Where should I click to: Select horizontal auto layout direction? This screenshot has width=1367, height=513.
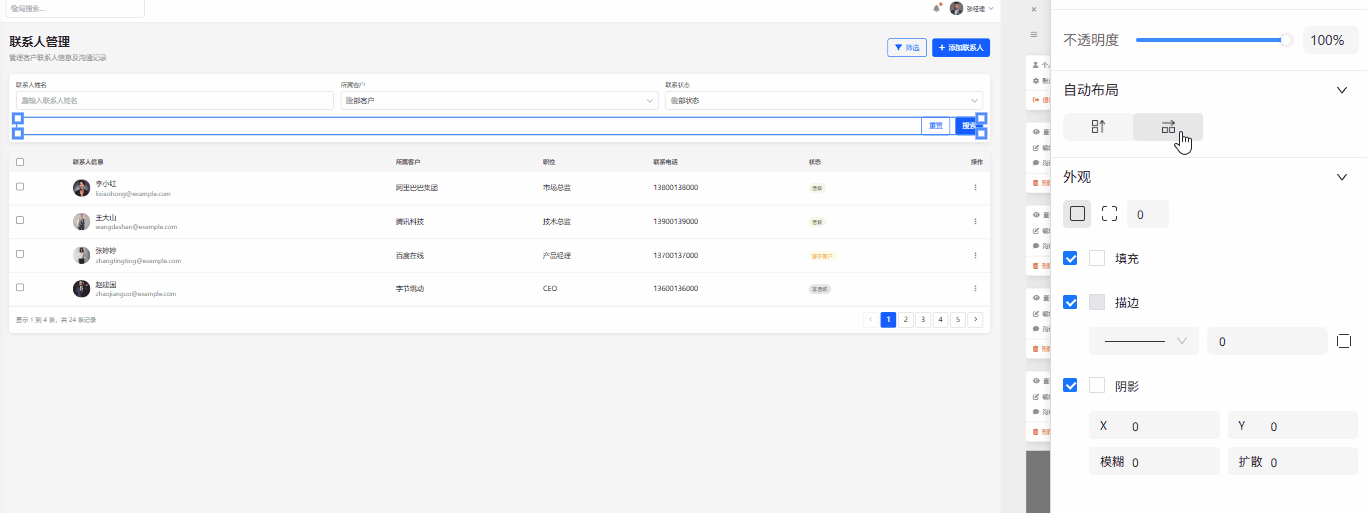click(x=1167, y=127)
